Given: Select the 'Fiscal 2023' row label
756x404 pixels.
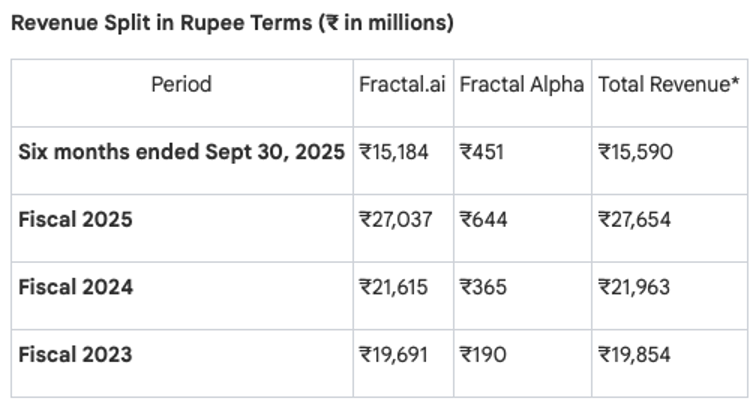Looking at the screenshot, I should [75, 354].
